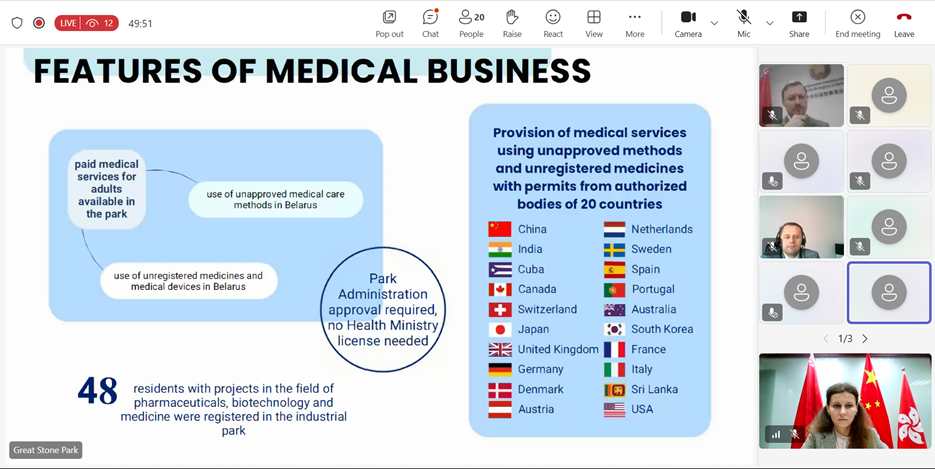The height and width of the screenshot is (469, 935).
Task: Click 'use of unregistered medicines' bubble
Action: [x=188, y=281]
